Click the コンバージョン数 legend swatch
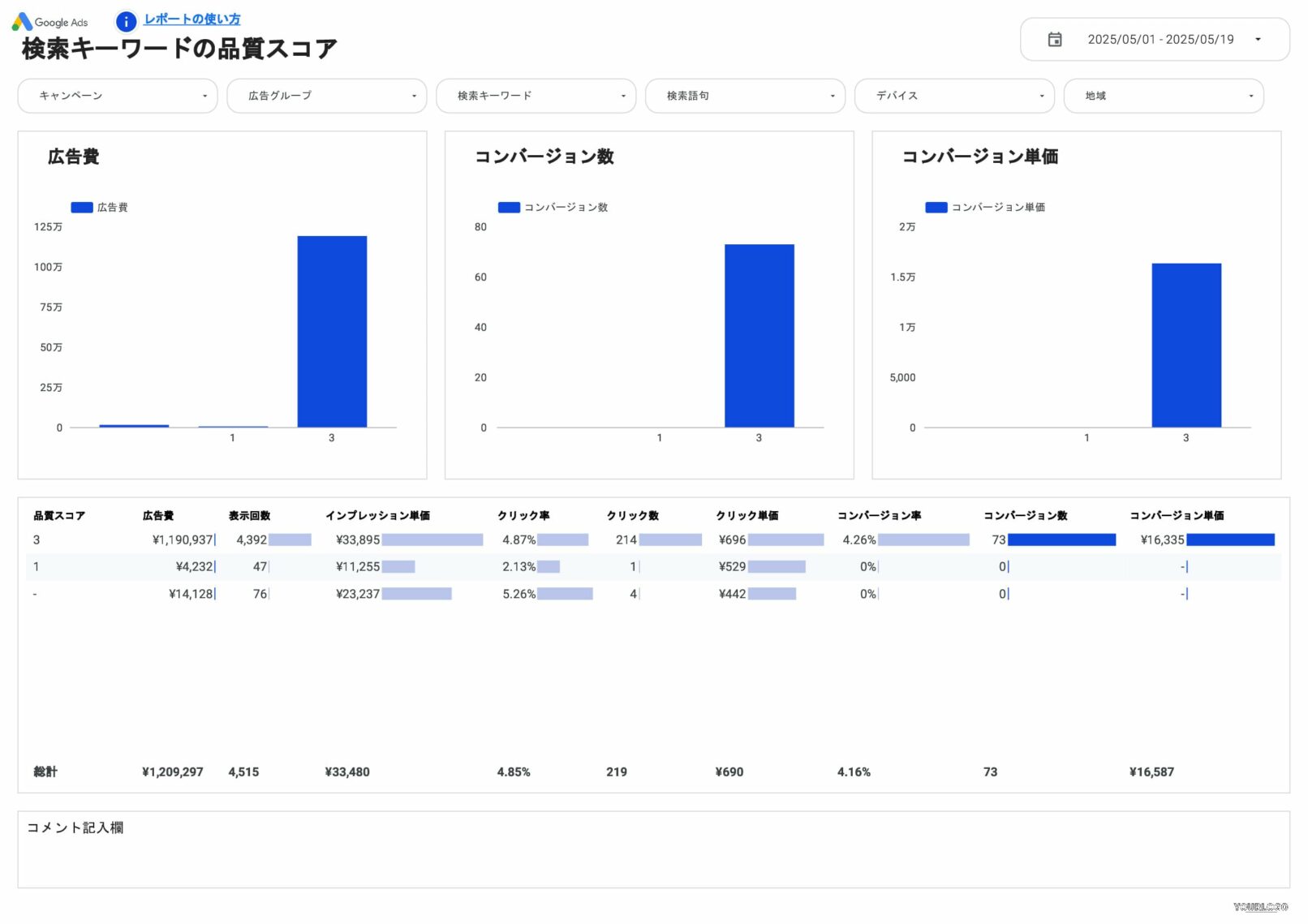 [x=508, y=207]
